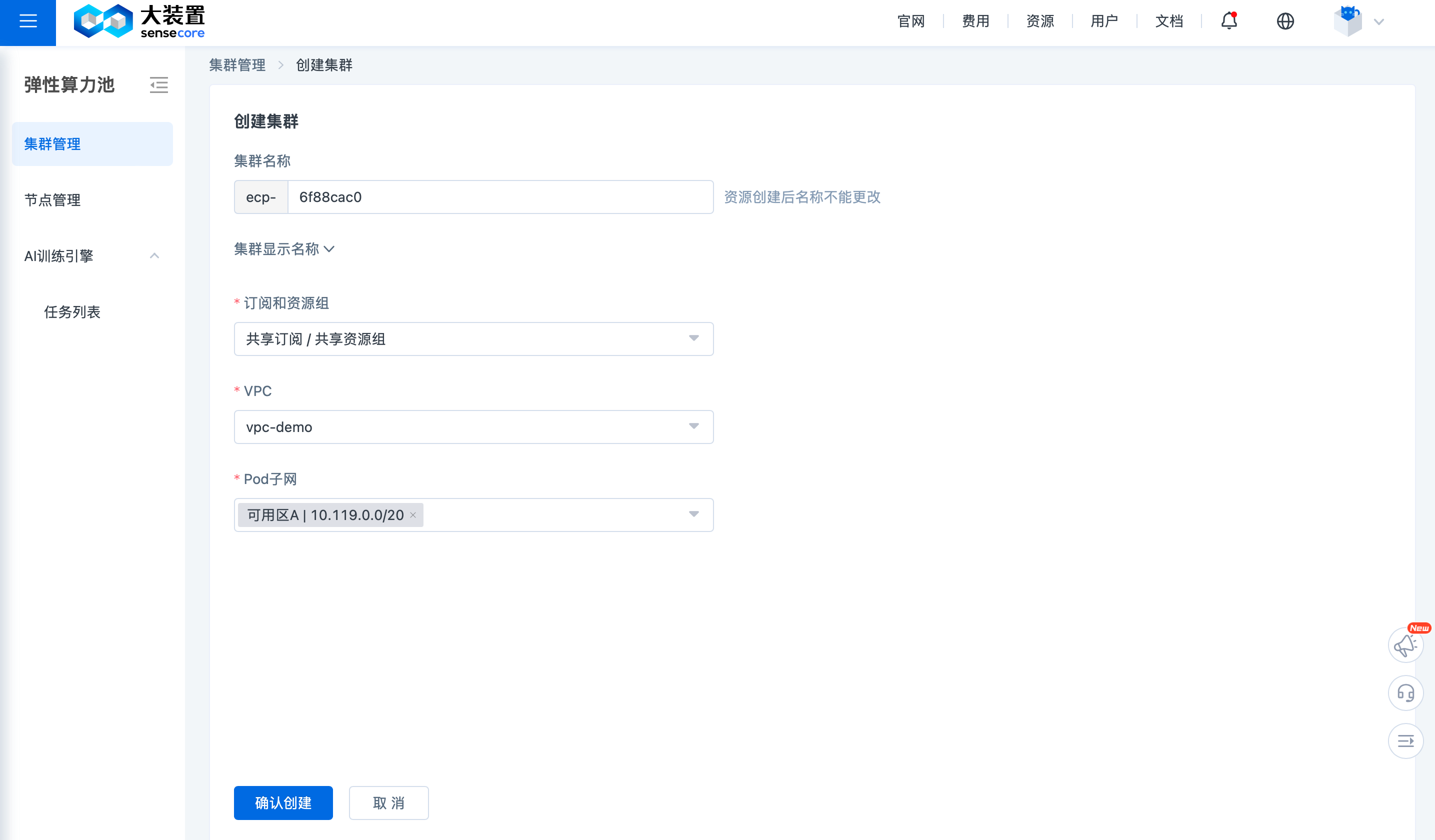This screenshot has width=1435, height=840.
Task: Expand the 集群显示名称 section
Action: [x=284, y=249]
